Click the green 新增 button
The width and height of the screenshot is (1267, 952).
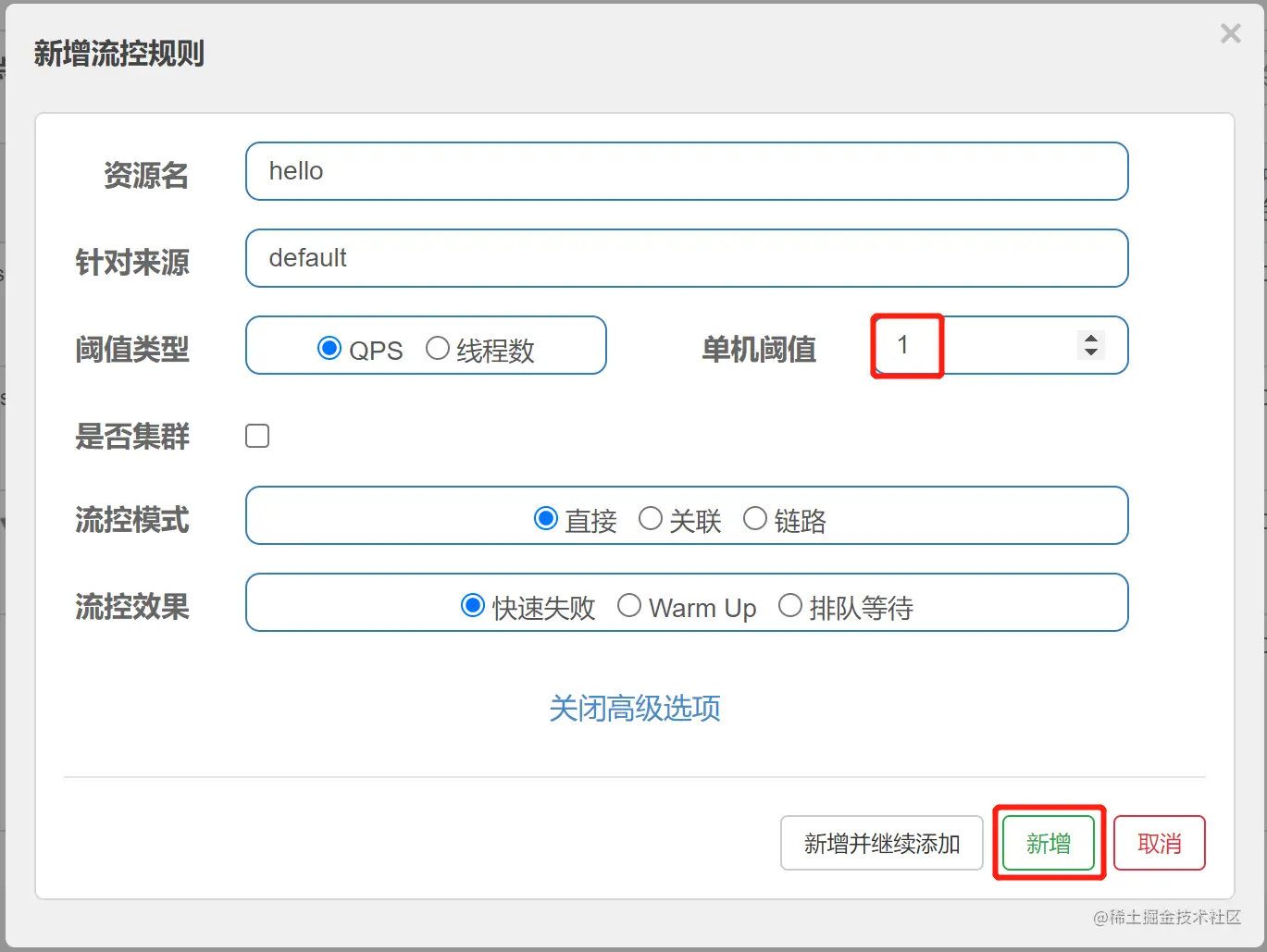click(1049, 843)
